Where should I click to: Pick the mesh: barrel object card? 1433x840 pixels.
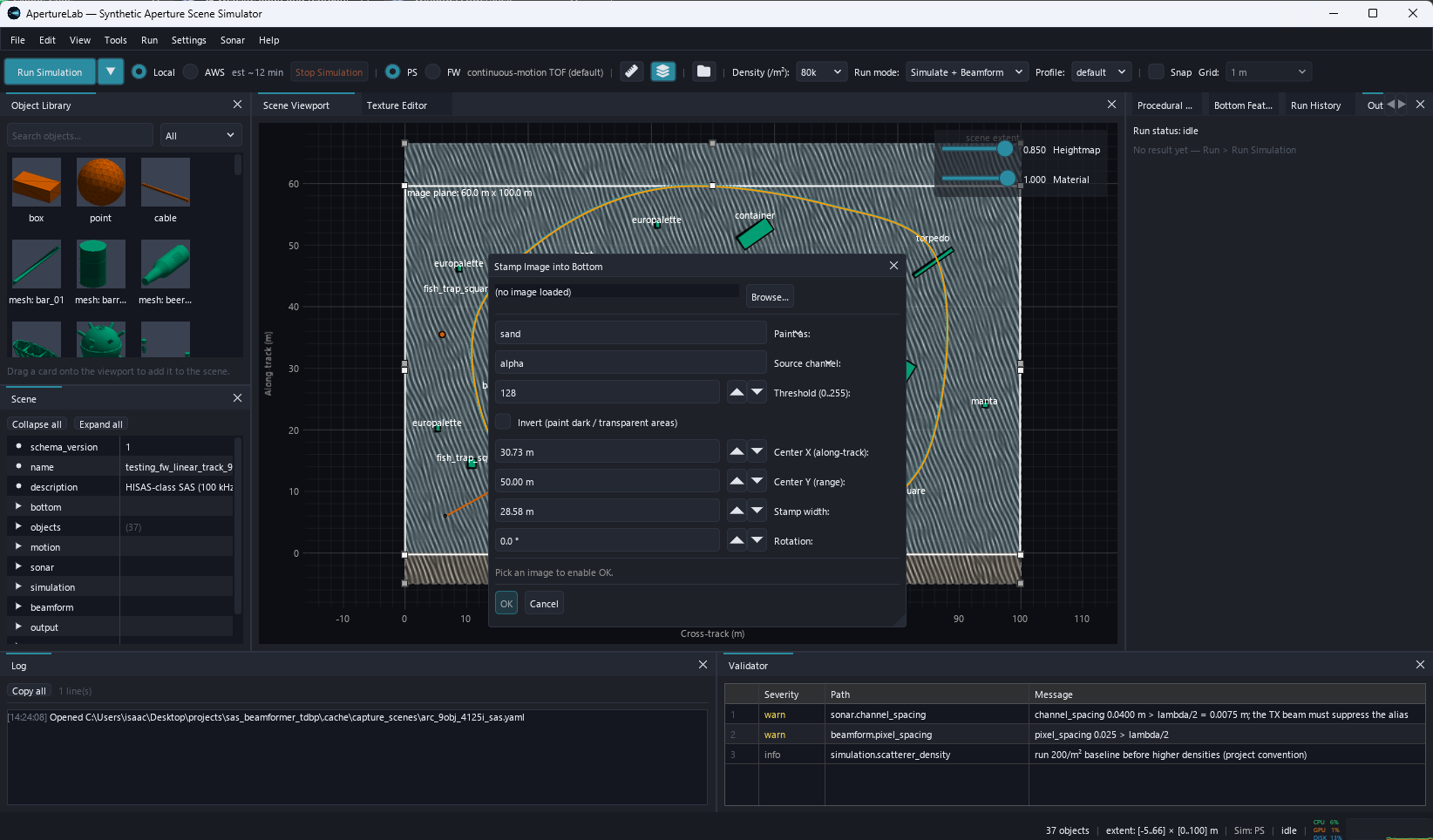coord(101,264)
